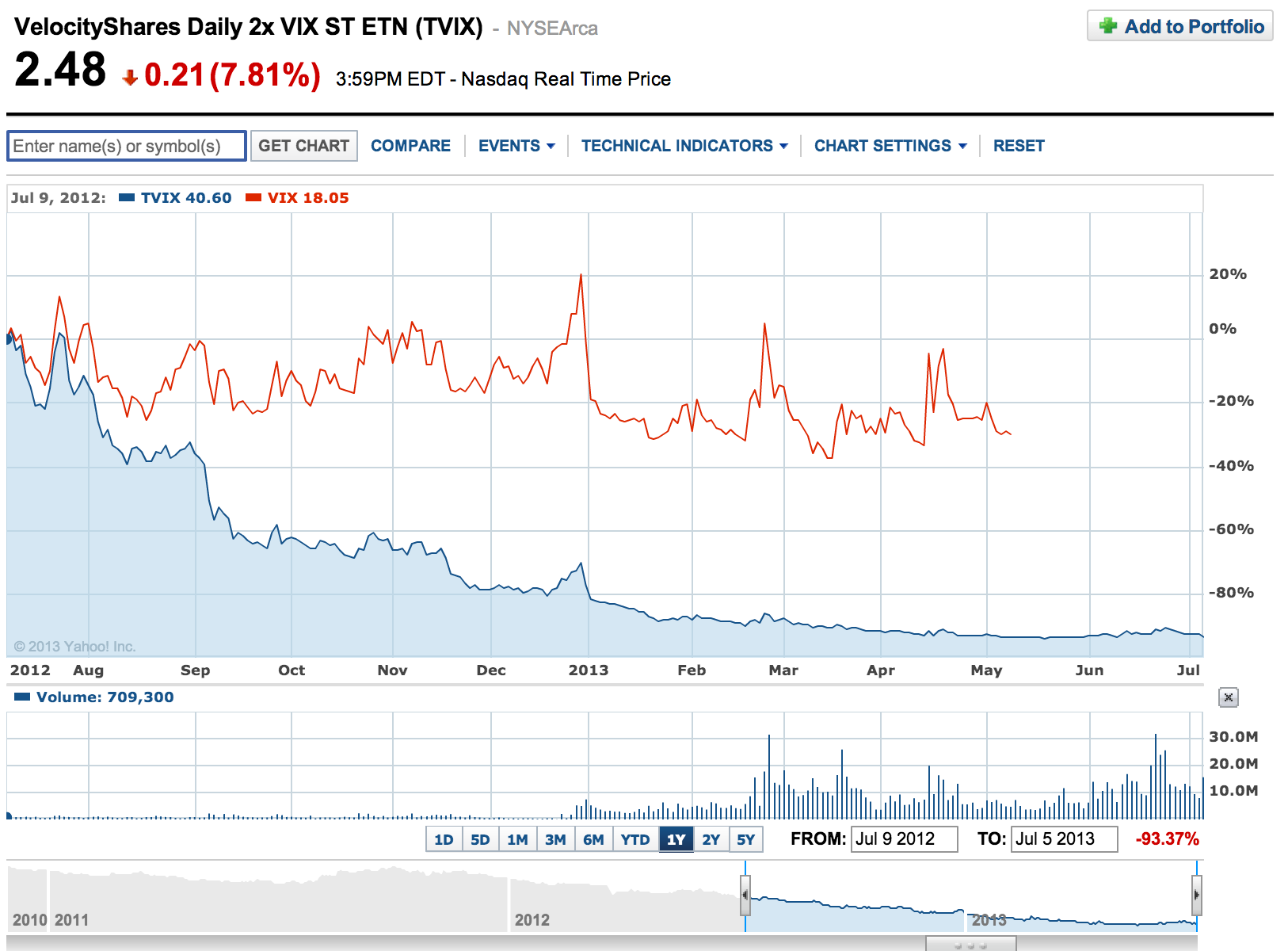Click the RESET link
1288x951 pixels.
click(x=1019, y=146)
